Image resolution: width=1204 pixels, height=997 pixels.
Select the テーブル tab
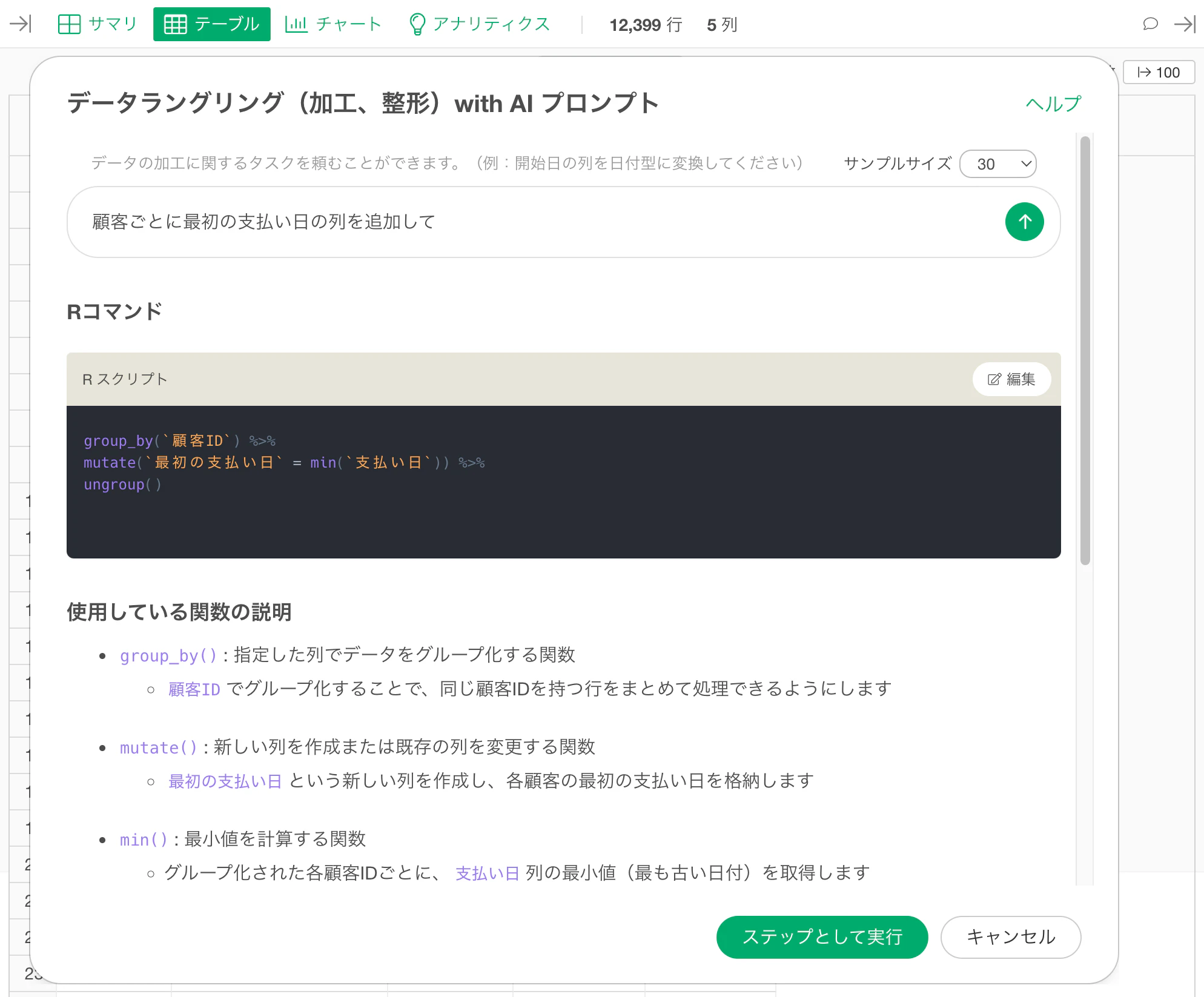point(212,24)
